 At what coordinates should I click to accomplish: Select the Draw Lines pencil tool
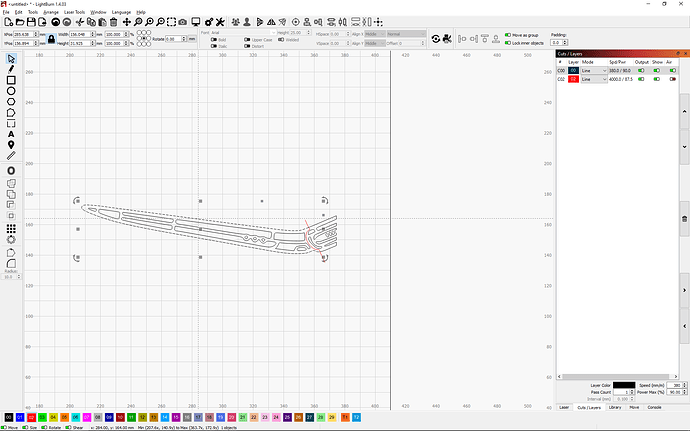[11, 69]
